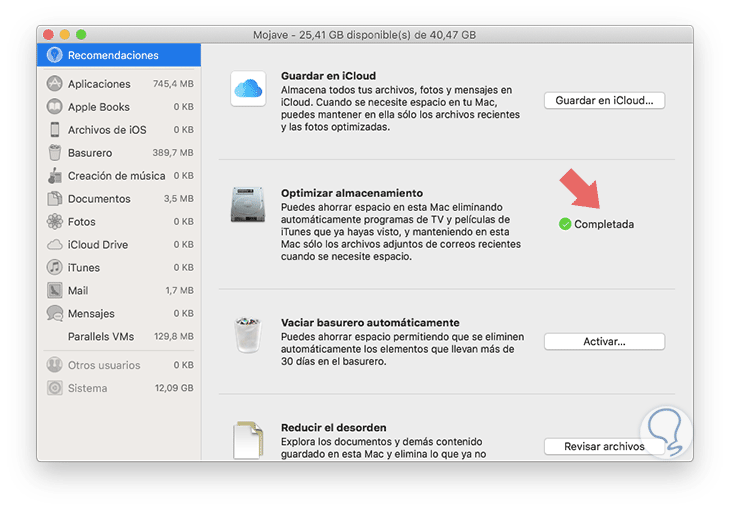Click the 3,5 MB Documentos size
The height and width of the screenshot is (510, 730).
[x=178, y=199]
